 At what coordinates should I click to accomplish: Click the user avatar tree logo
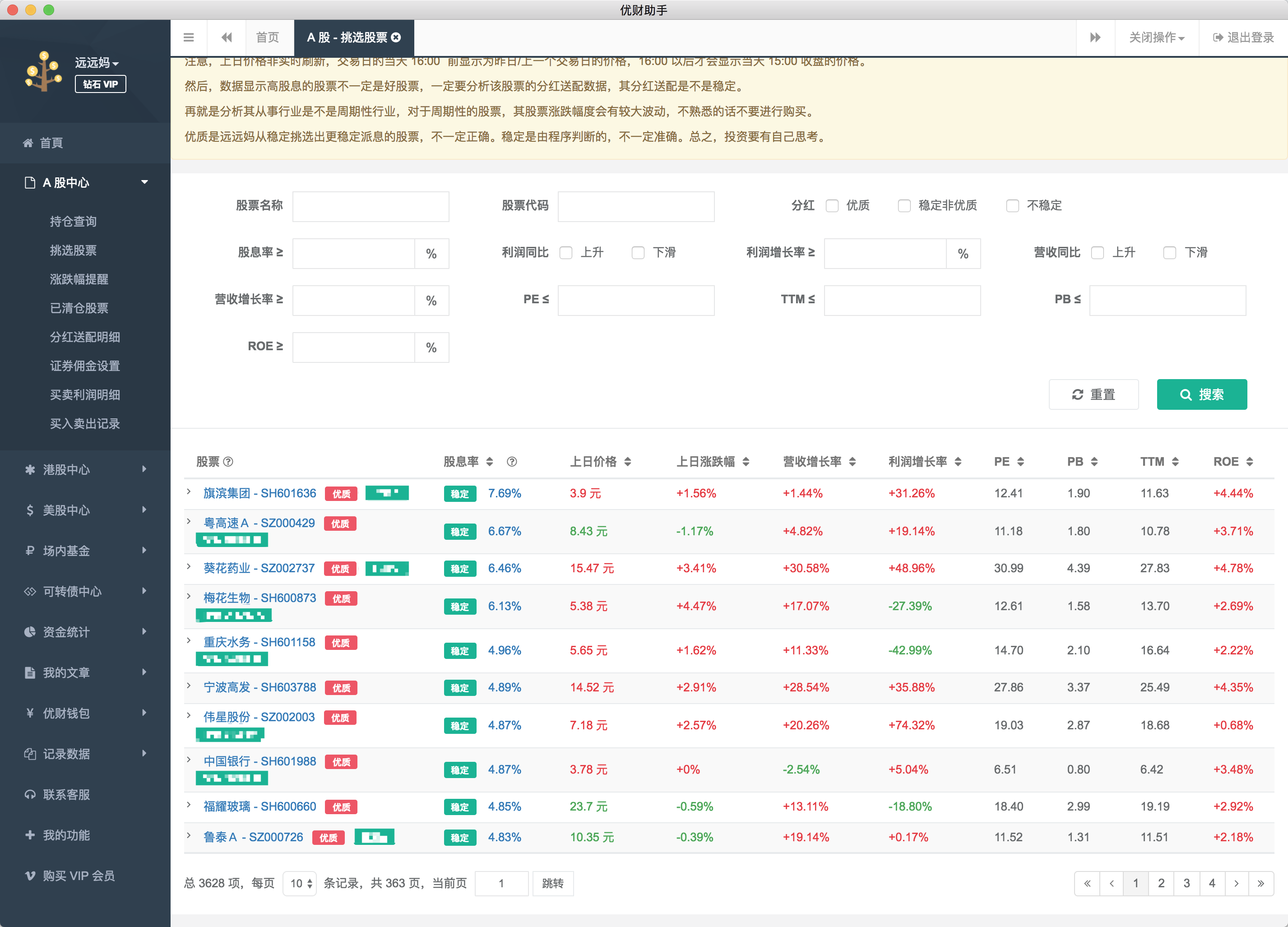pos(43,72)
